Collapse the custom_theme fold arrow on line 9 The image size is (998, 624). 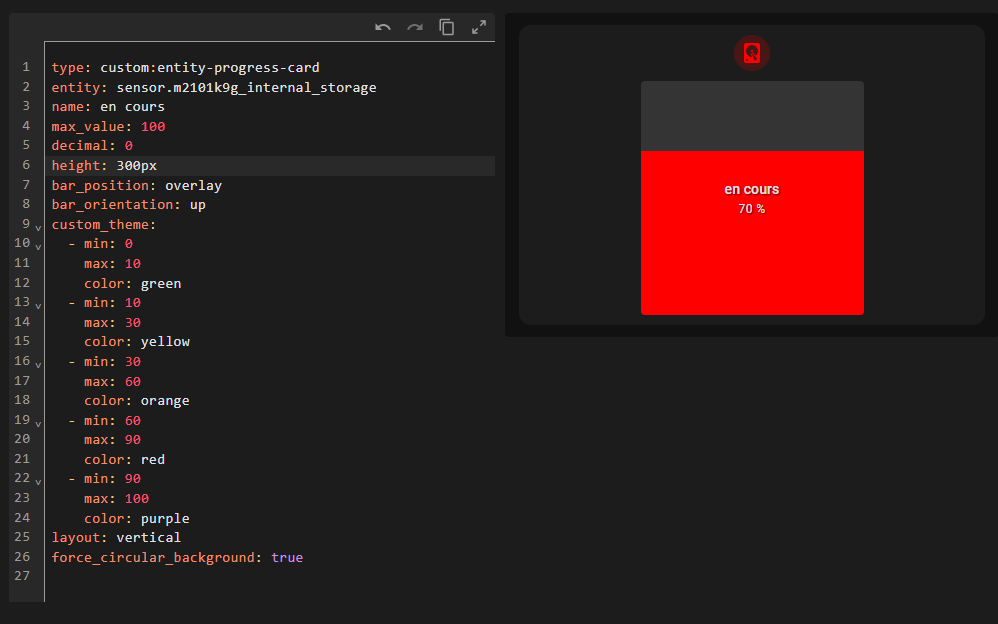(x=38, y=227)
